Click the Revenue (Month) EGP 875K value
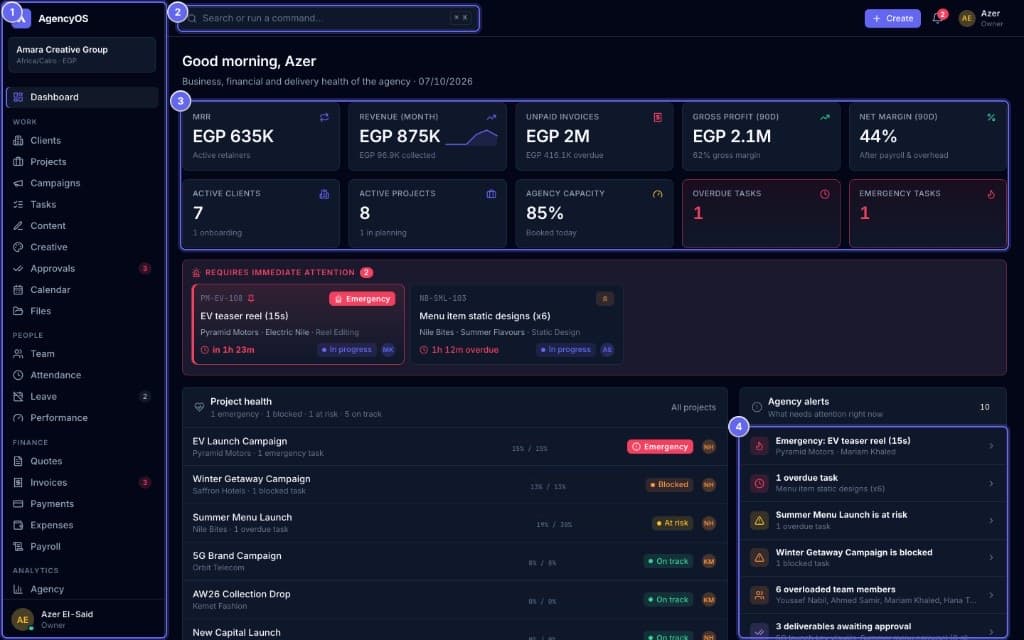1024x640 pixels. pos(400,136)
